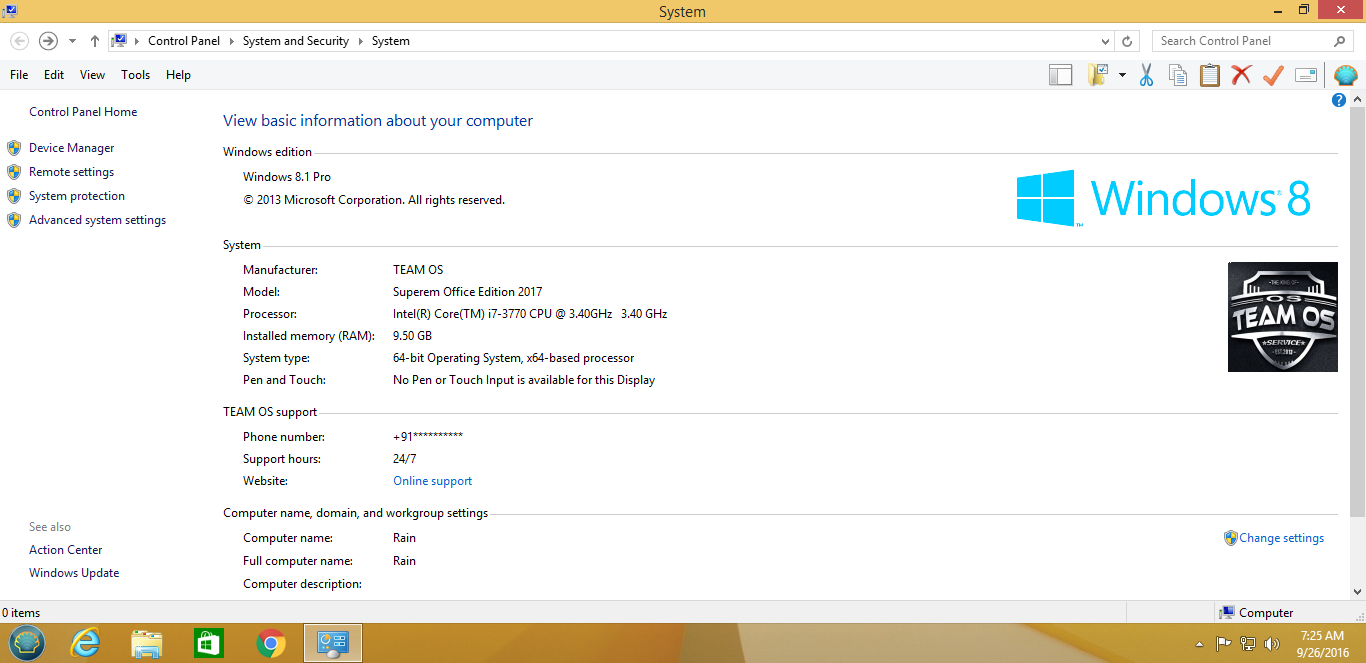Launch Internet Explorer from taskbar

[86, 643]
